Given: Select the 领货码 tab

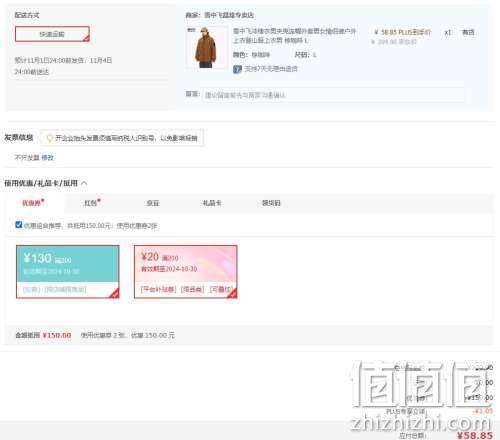Looking at the screenshot, I should pos(271,203).
